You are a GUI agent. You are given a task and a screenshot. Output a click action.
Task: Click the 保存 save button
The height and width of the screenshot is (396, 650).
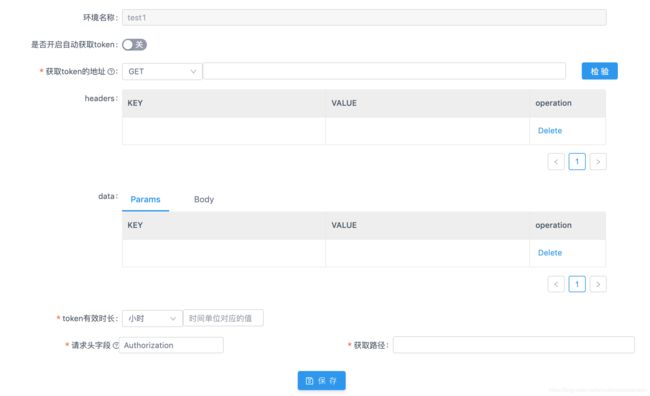321,381
